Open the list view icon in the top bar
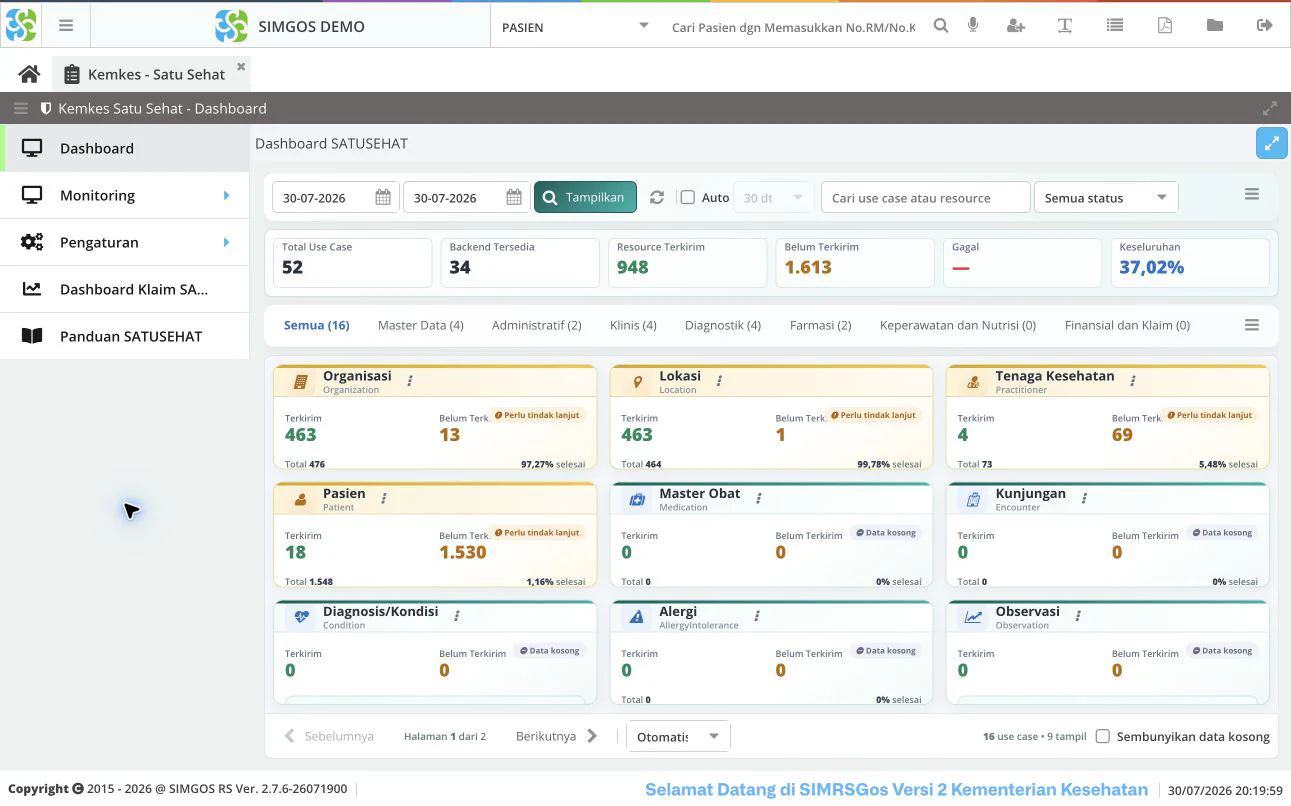 click(1115, 26)
